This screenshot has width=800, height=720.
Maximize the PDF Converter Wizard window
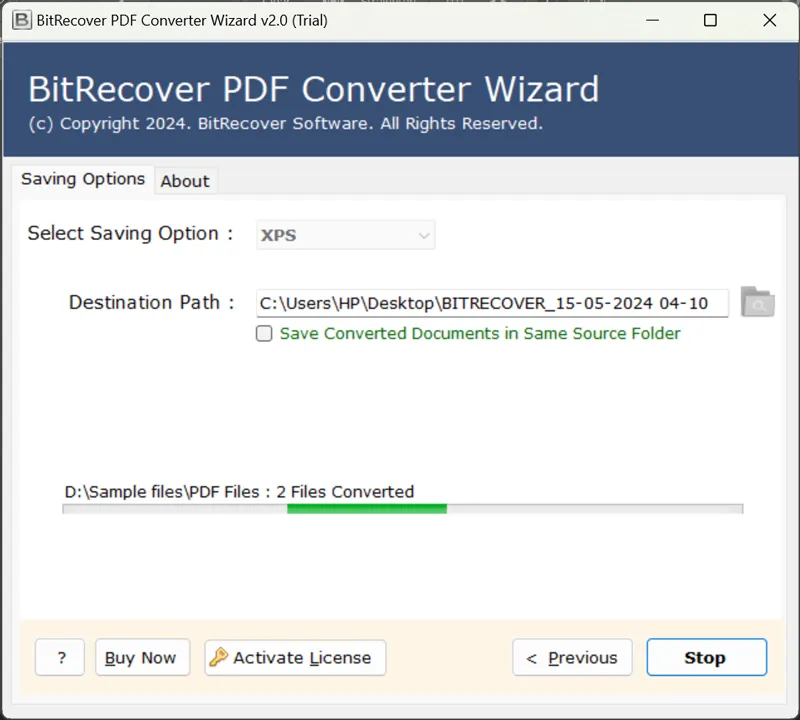point(710,20)
